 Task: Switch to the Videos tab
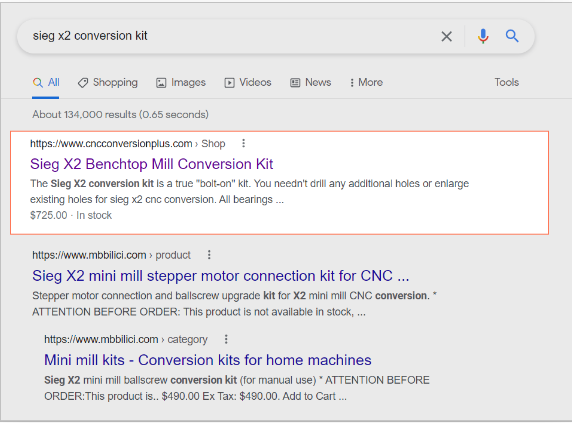click(x=248, y=82)
